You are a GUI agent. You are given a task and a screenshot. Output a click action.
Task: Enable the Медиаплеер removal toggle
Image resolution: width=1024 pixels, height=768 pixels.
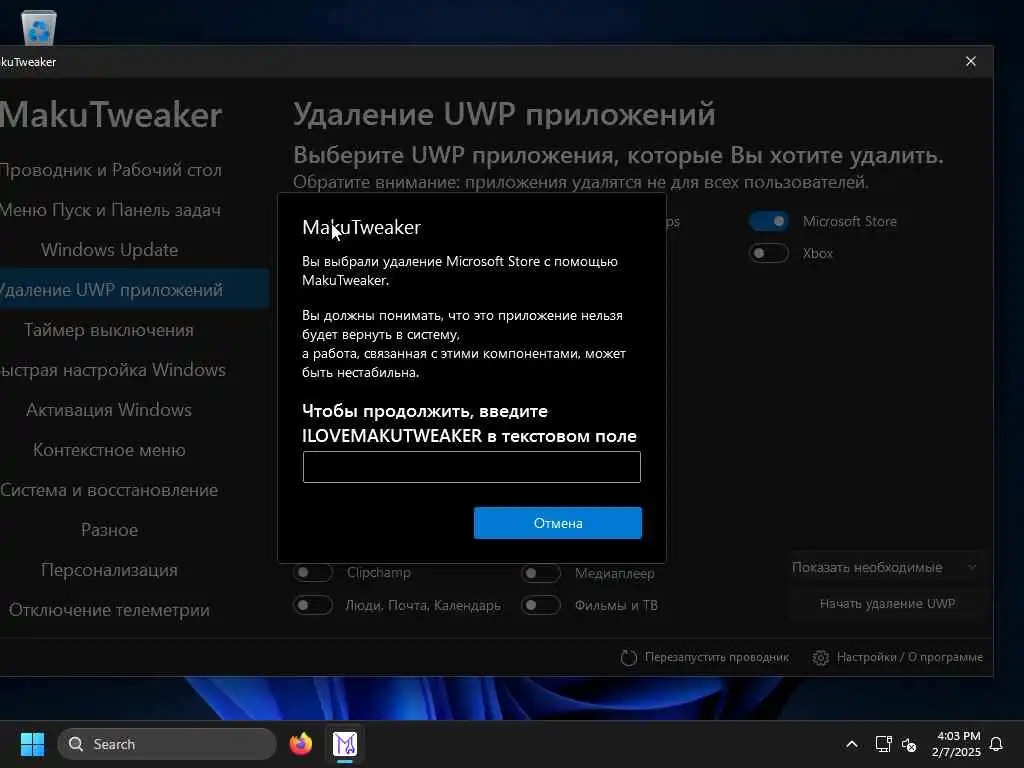541,573
